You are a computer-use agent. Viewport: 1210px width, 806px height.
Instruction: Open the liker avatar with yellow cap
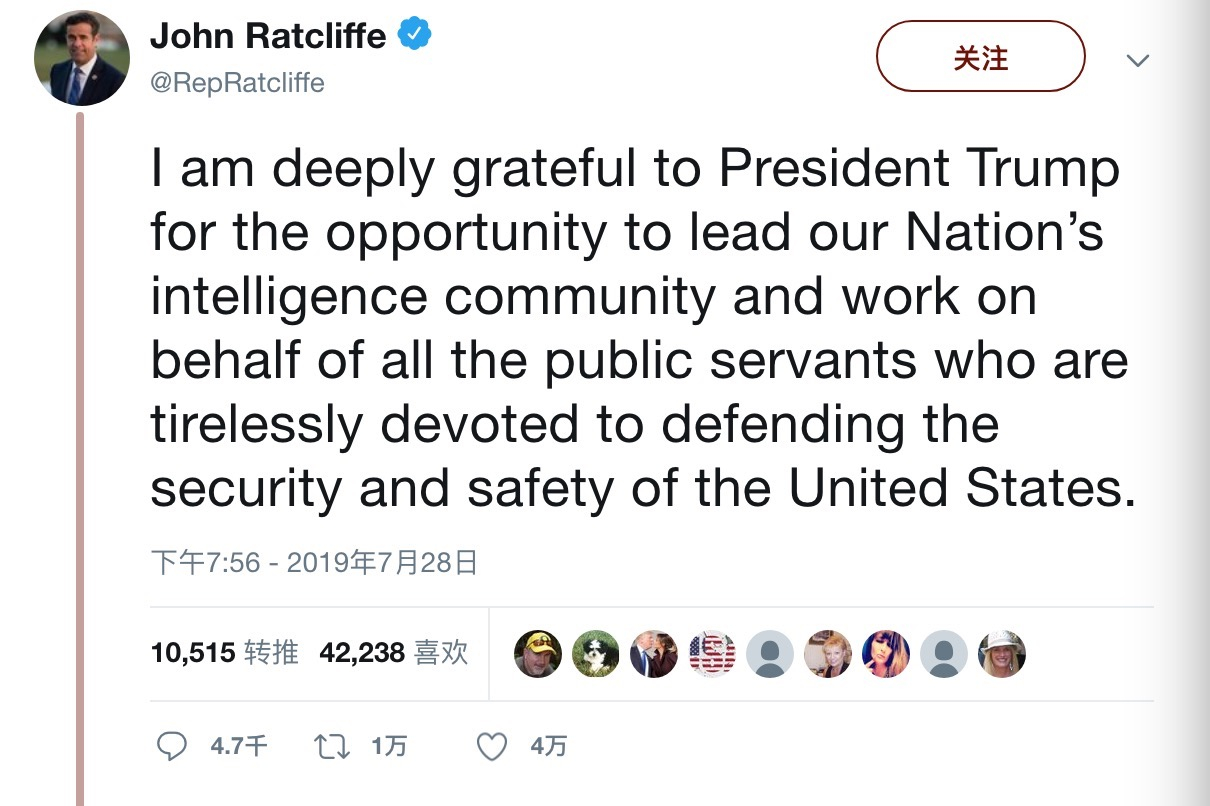[538, 655]
